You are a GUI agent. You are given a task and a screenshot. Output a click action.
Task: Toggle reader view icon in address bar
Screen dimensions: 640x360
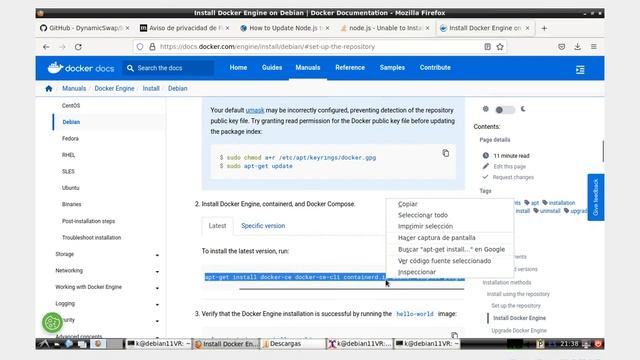[x=487, y=47]
